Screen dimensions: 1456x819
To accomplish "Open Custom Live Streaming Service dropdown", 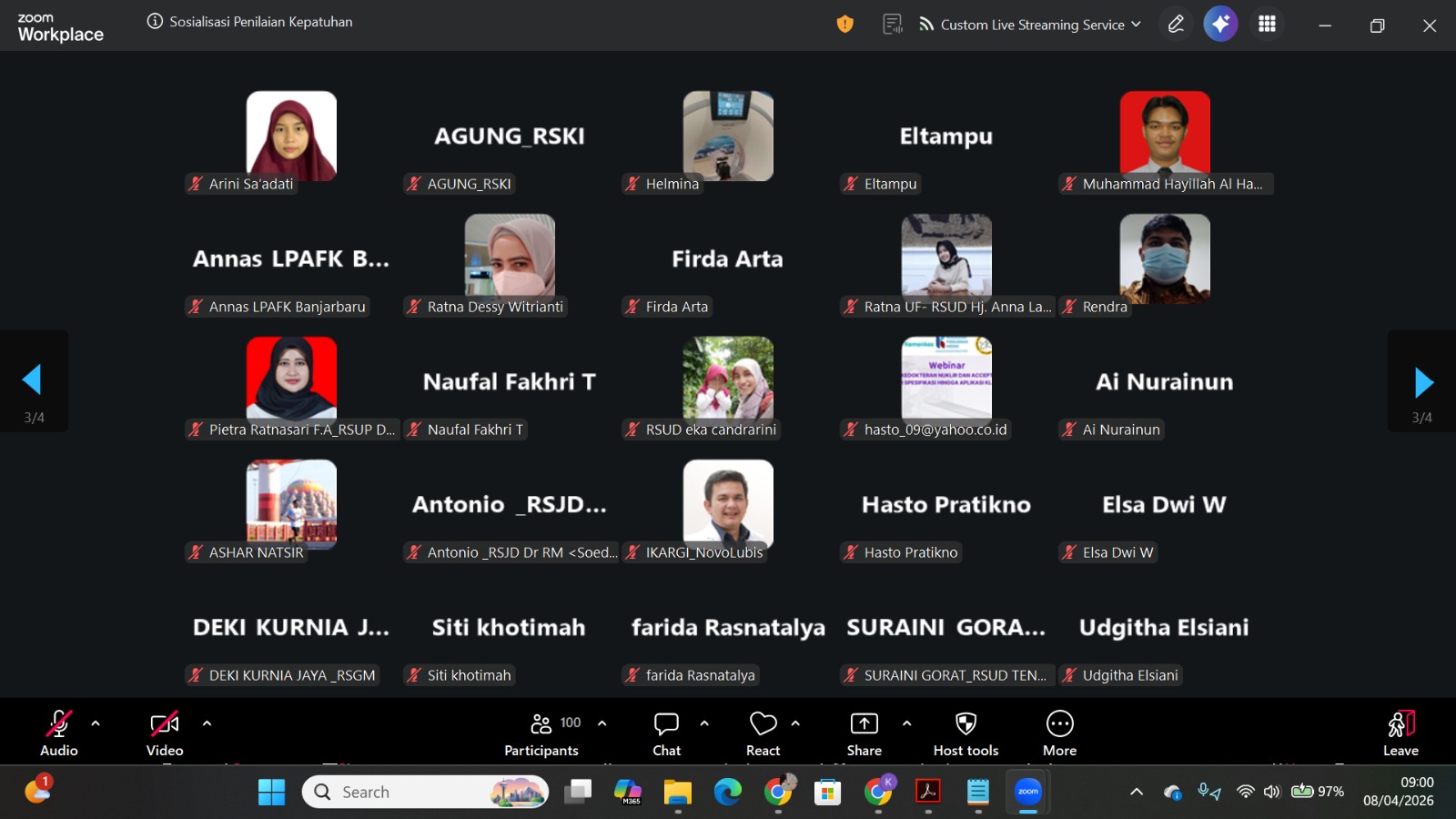I will 1031,25.
